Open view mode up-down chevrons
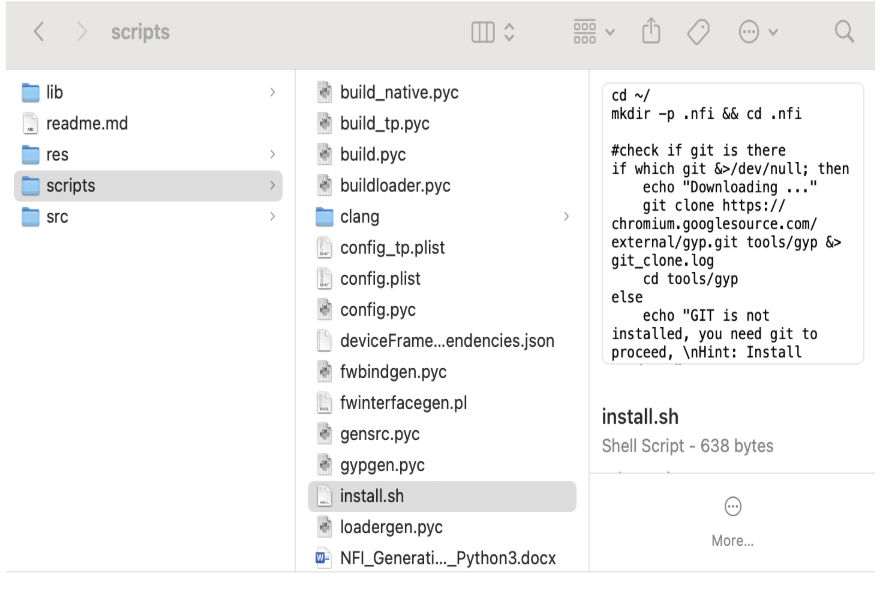Screen dimensions: 882x592 509,32
